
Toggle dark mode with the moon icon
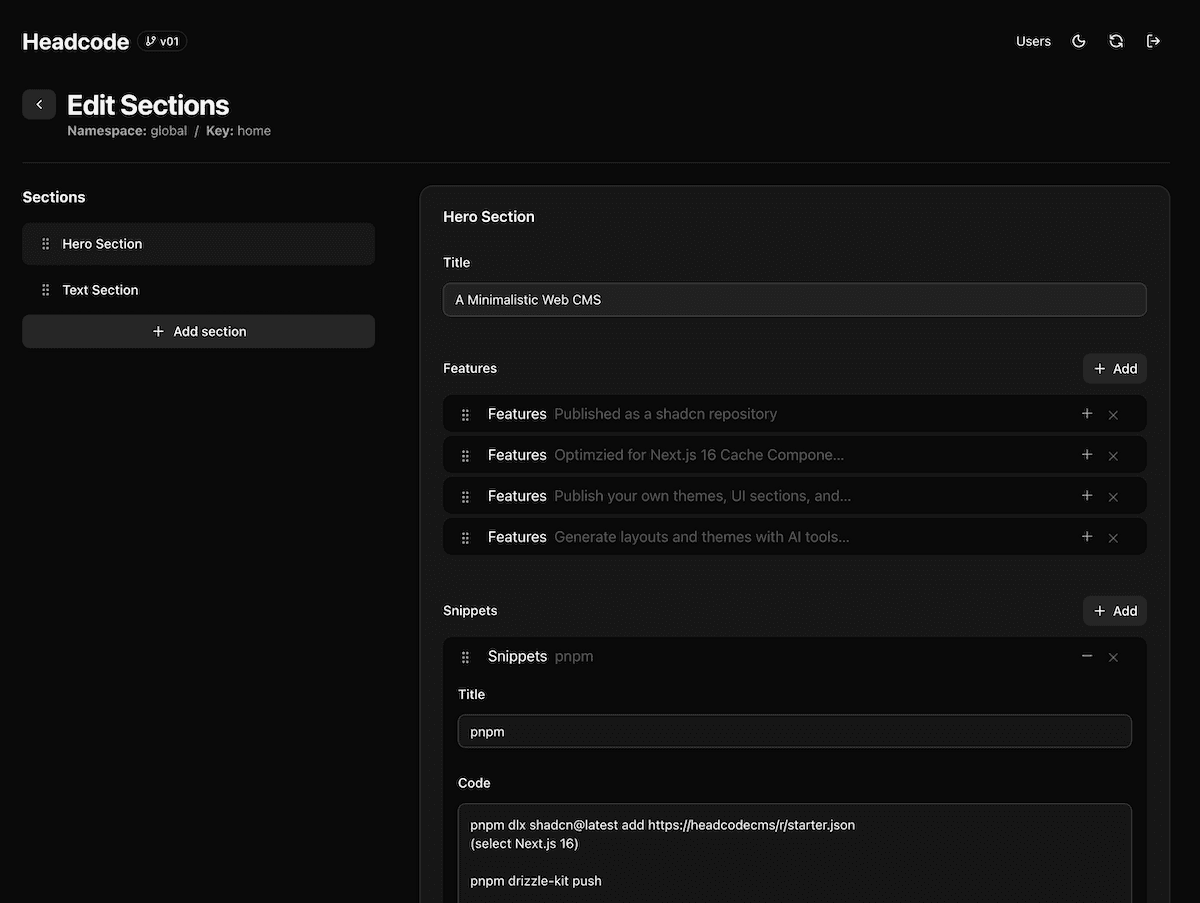coord(1078,41)
